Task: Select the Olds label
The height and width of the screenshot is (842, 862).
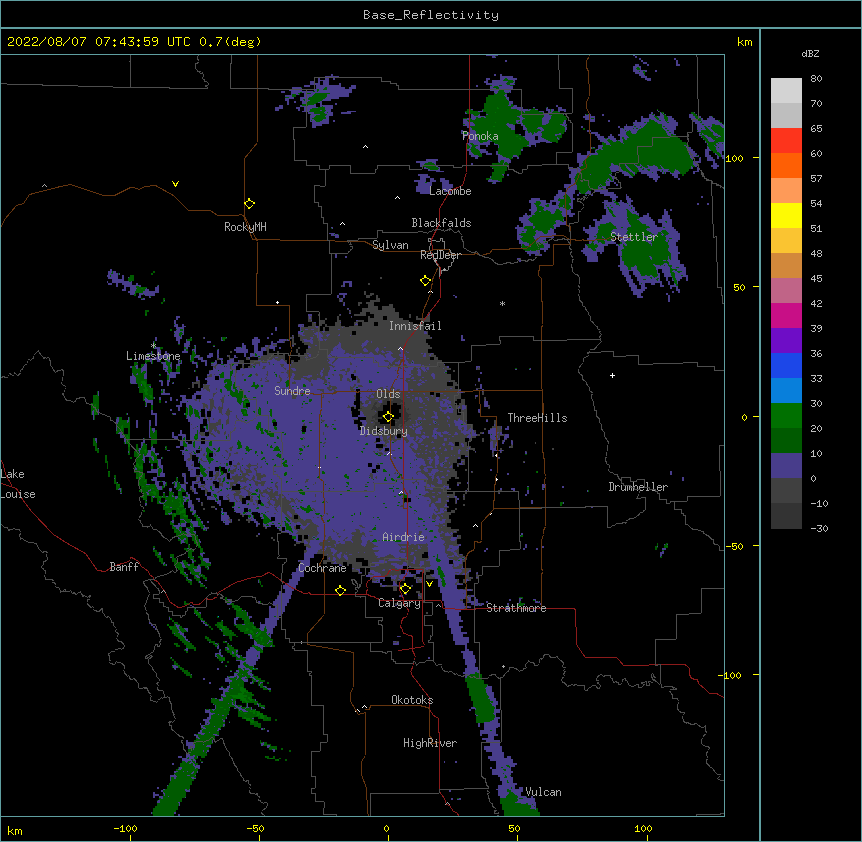Action: pyautogui.click(x=388, y=394)
